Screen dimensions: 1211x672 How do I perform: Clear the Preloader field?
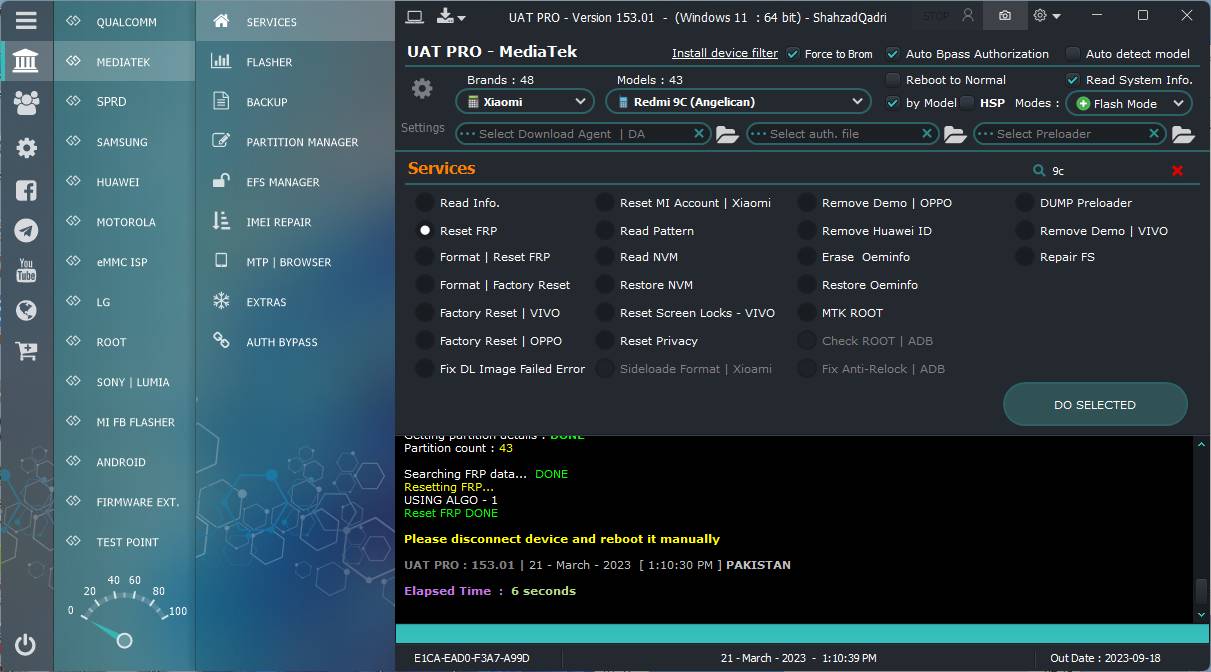(x=1154, y=133)
